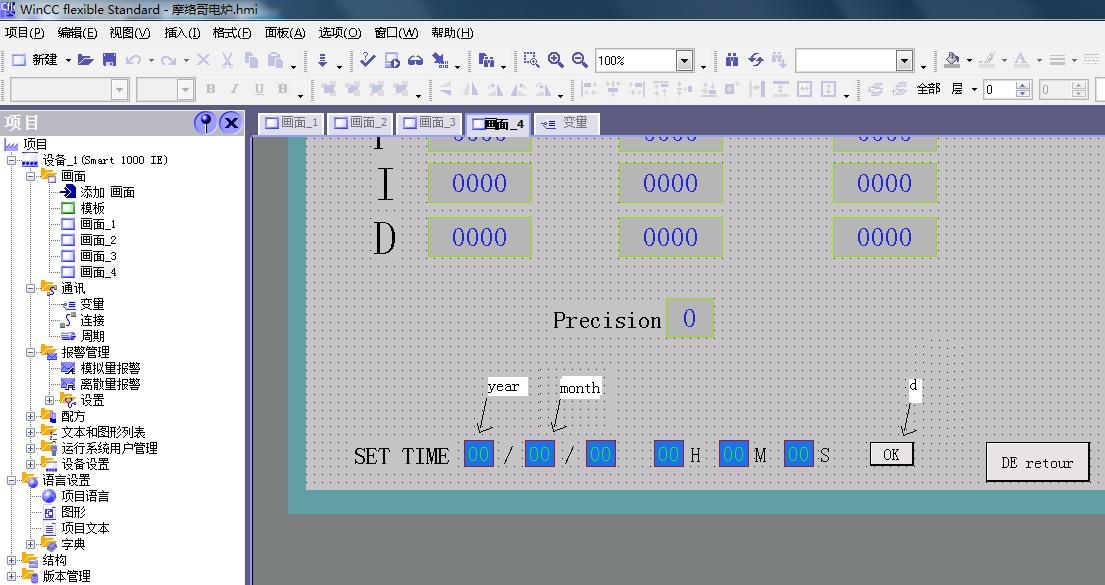Viewport: 1105px width, 585px height.
Task: Open the 新建 dropdown arrow
Action: point(68,61)
